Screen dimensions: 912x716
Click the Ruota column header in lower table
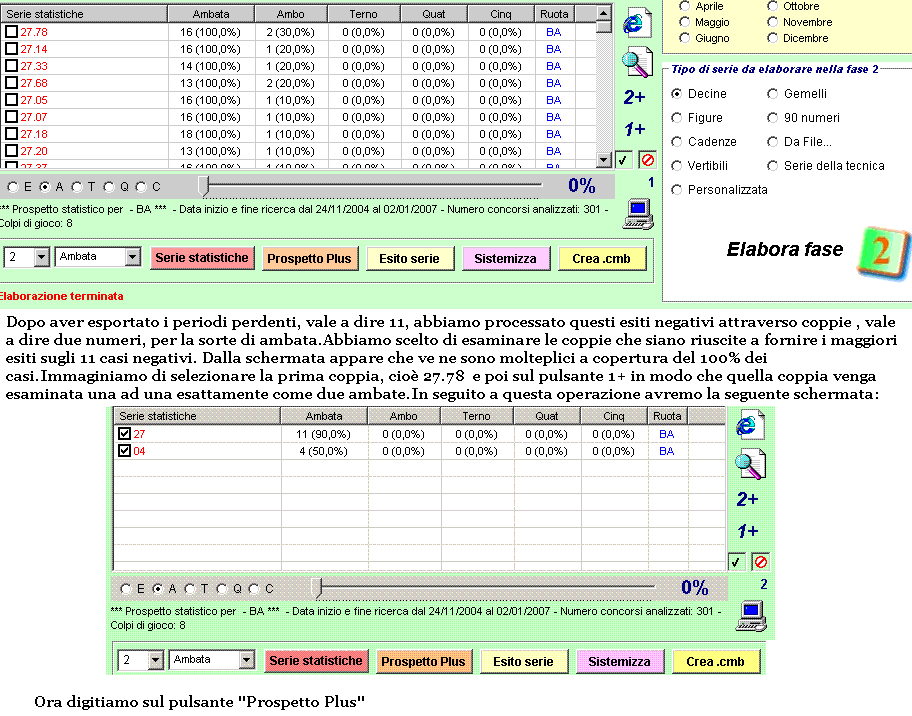click(x=667, y=416)
